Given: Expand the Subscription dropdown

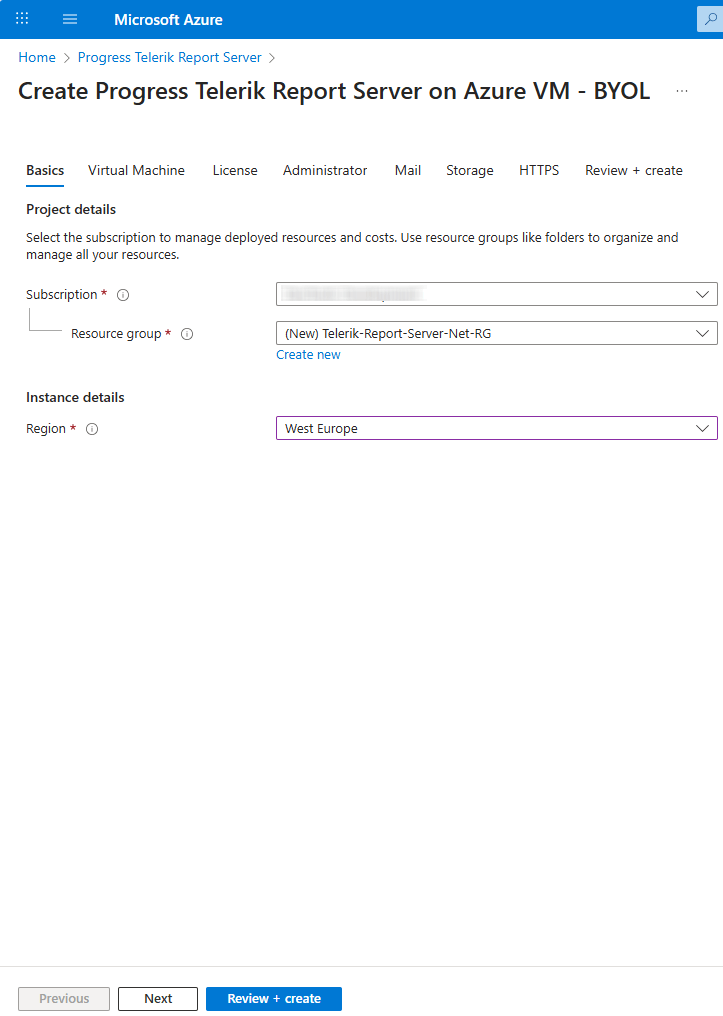Looking at the screenshot, I should point(496,294).
